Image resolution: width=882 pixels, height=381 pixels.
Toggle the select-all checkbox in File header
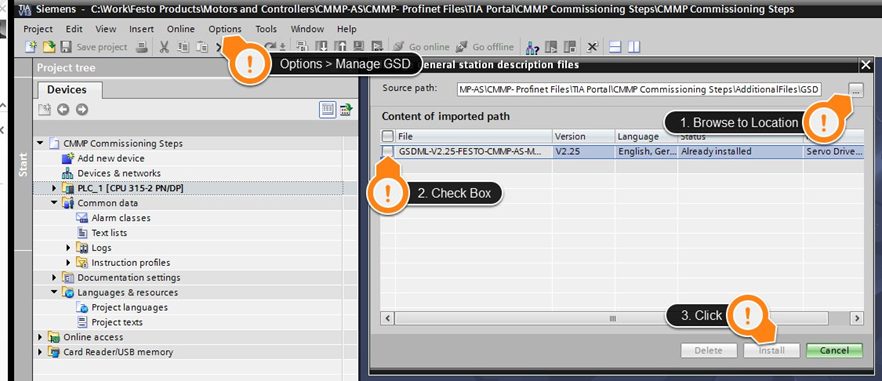click(388, 136)
